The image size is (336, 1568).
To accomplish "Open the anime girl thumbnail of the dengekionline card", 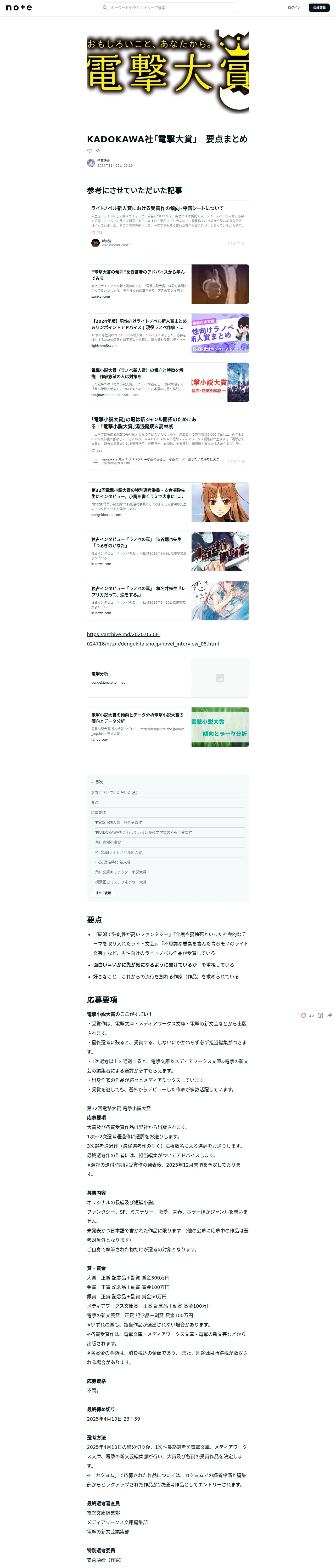I will point(220,502).
